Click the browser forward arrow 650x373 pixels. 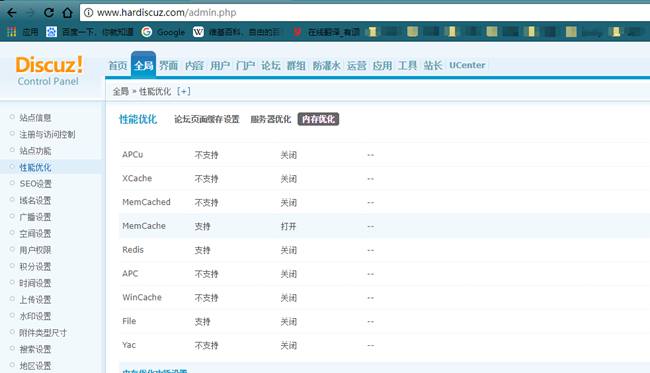pyautogui.click(x=30, y=13)
